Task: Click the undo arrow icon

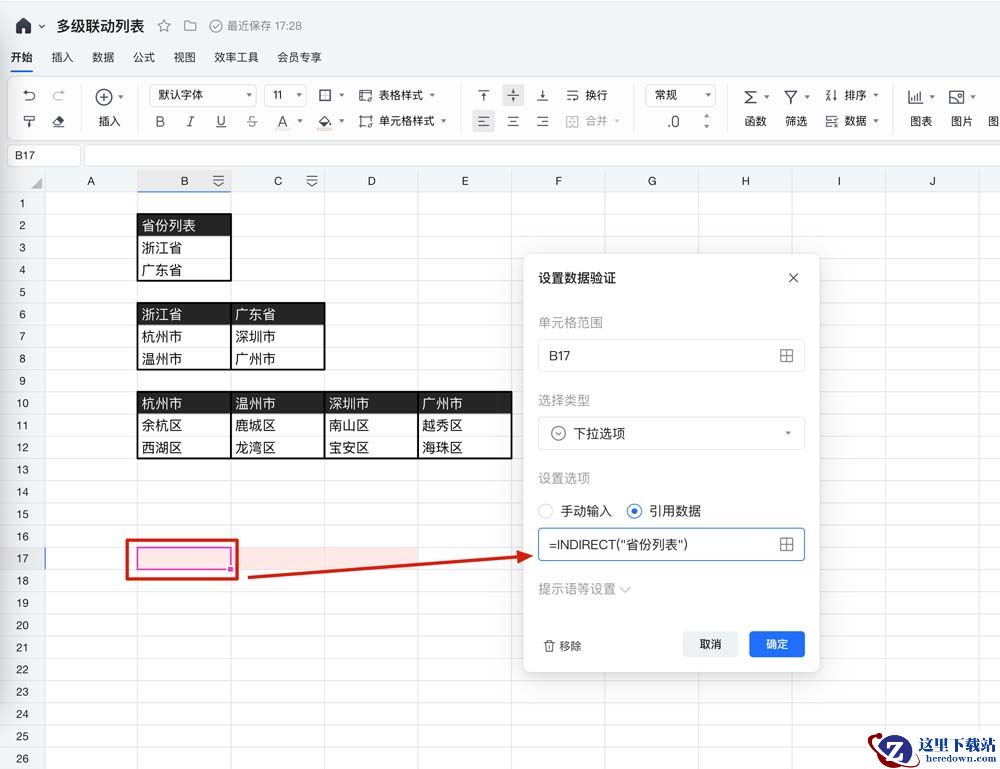Action: click(x=29, y=96)
